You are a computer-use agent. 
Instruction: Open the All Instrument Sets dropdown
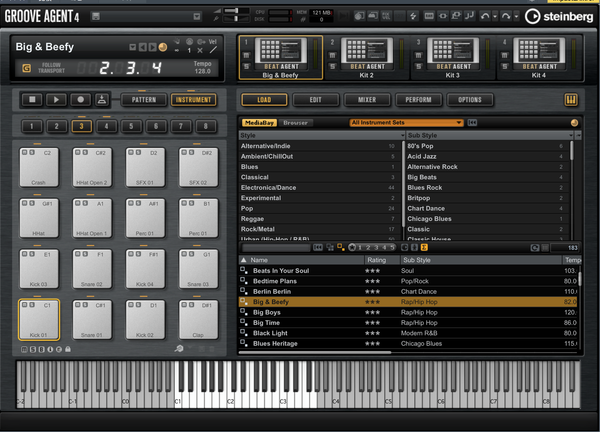coord(406,122)
